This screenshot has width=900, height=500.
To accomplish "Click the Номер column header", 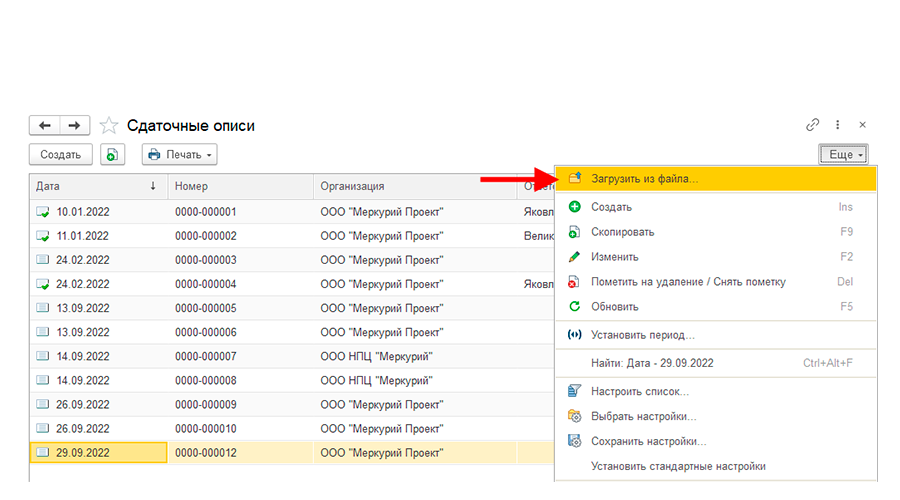I will [x=240, y=186].
